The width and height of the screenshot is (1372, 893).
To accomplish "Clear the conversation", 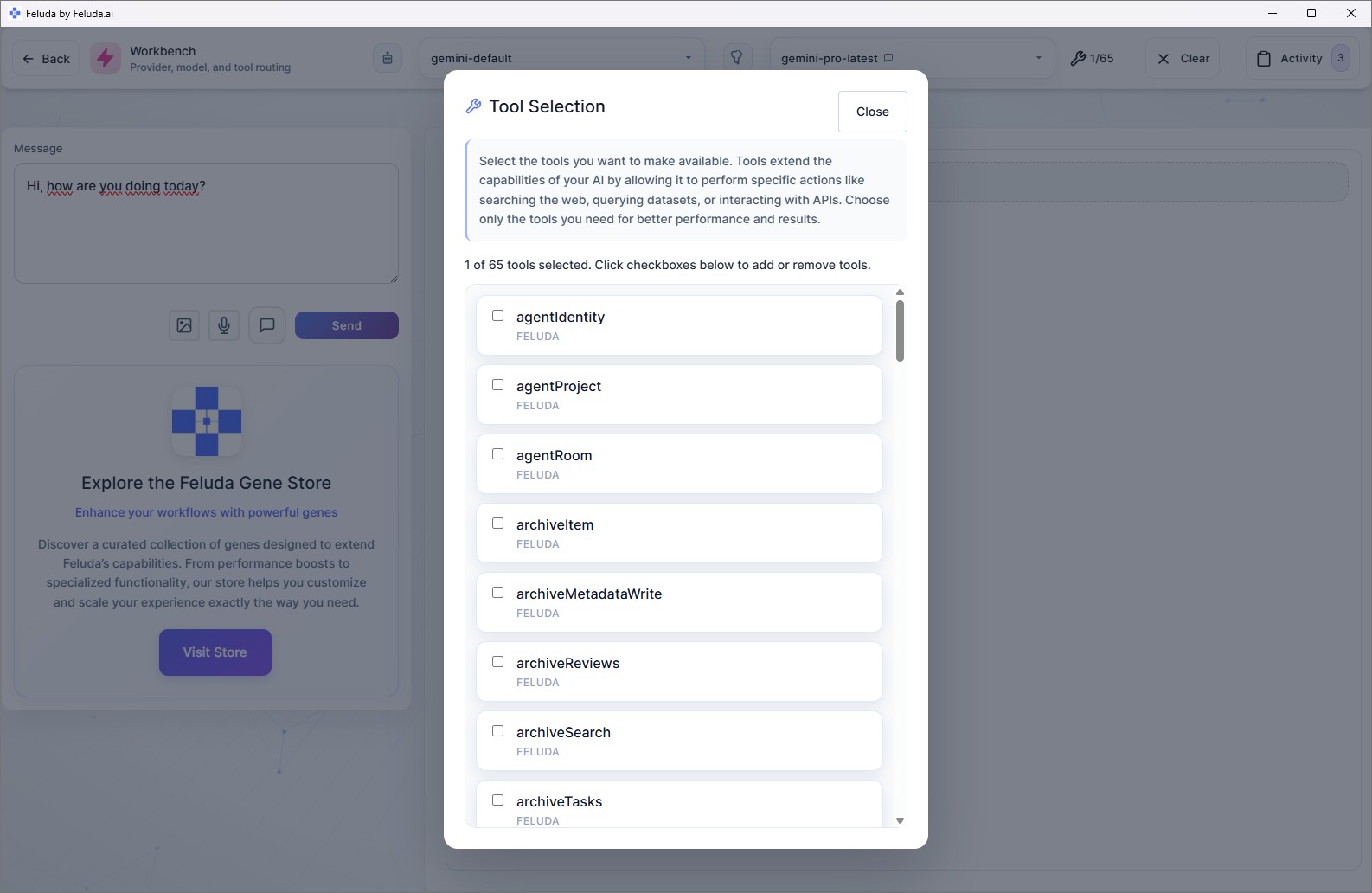I will point(1183,58).
